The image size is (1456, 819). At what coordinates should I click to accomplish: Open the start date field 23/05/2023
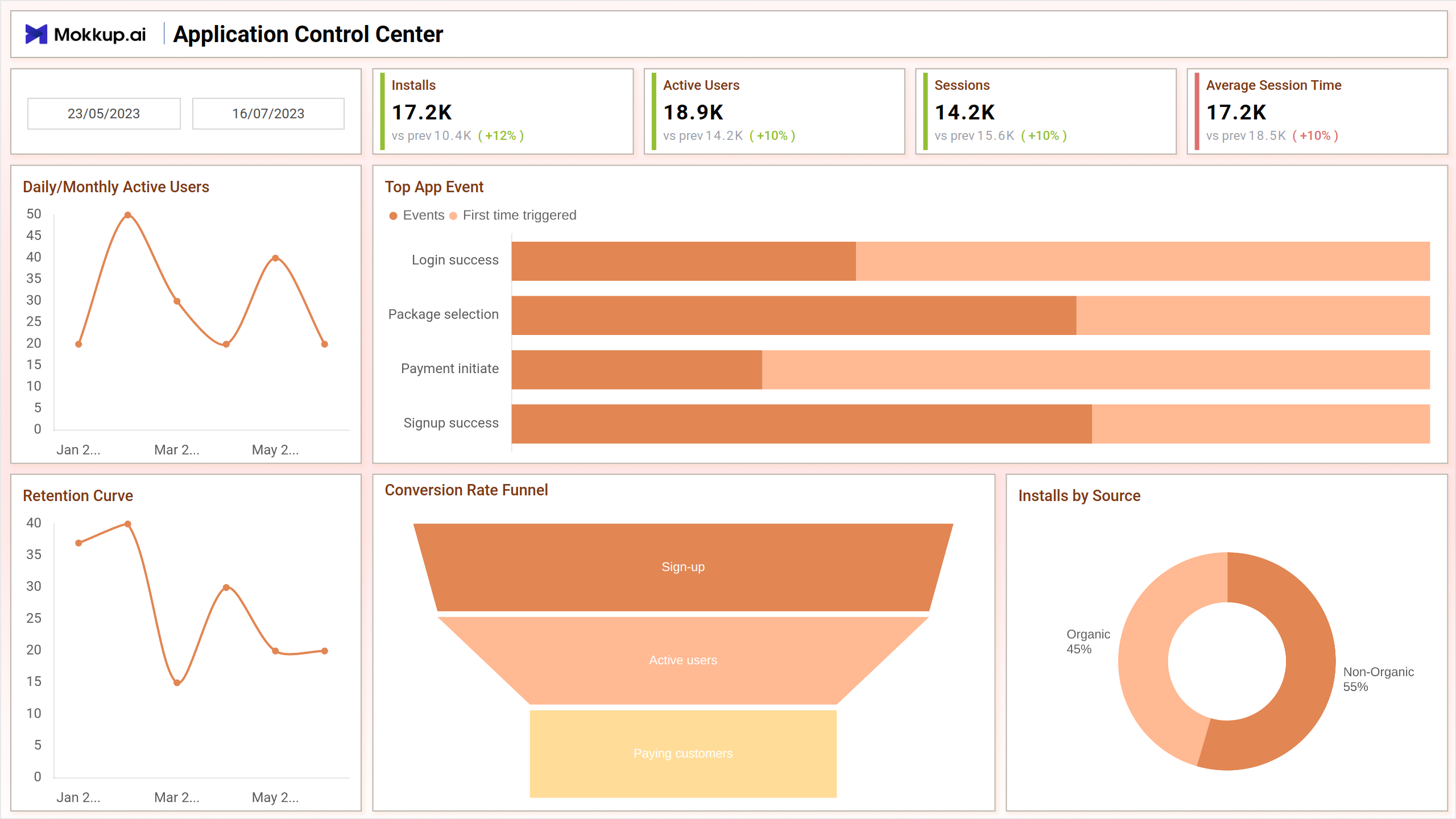pos(104,114)
